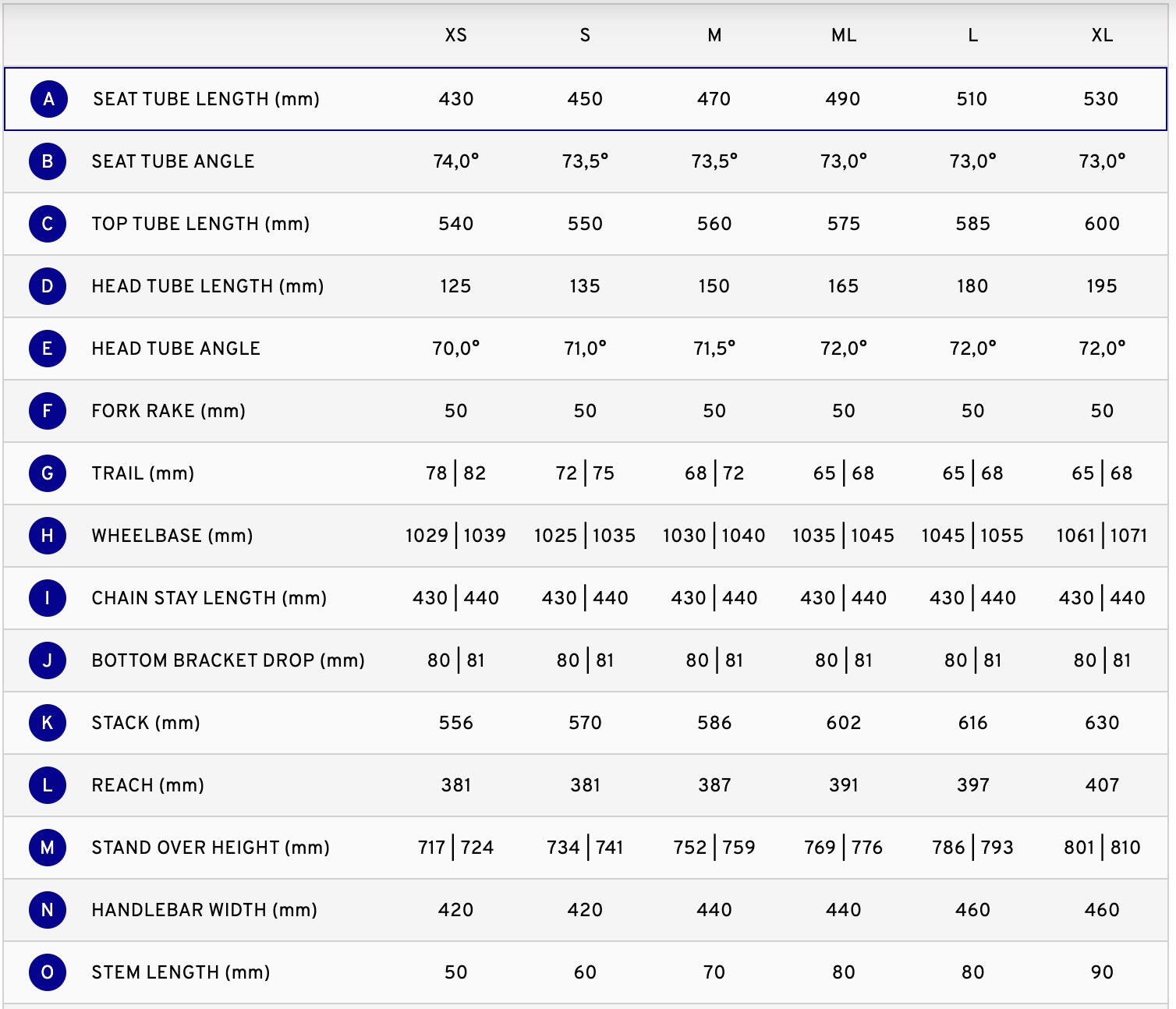Click the J bottom bracket drop badge
This screenshot has height=1009, width=1176.
point(48,660)
